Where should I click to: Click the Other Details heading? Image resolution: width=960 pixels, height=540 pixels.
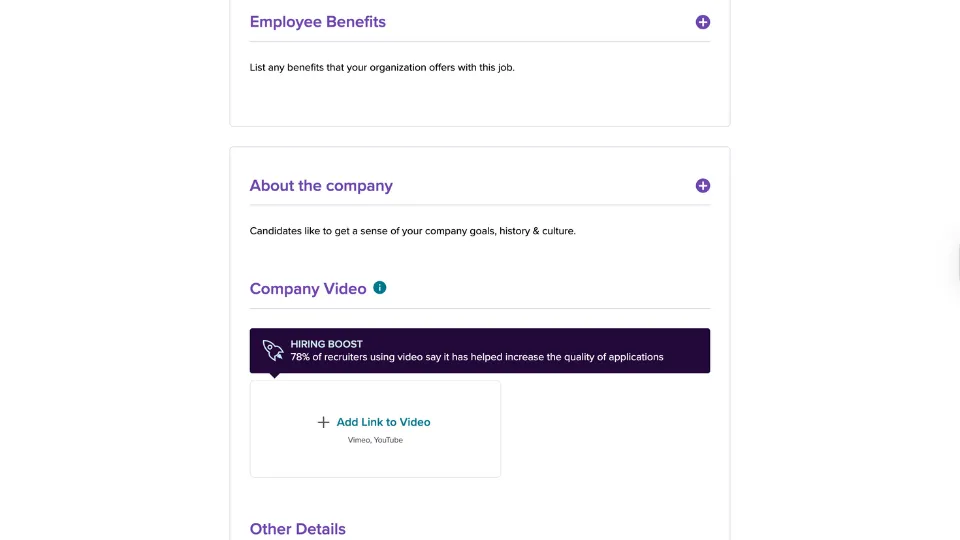tap(297, 529)
